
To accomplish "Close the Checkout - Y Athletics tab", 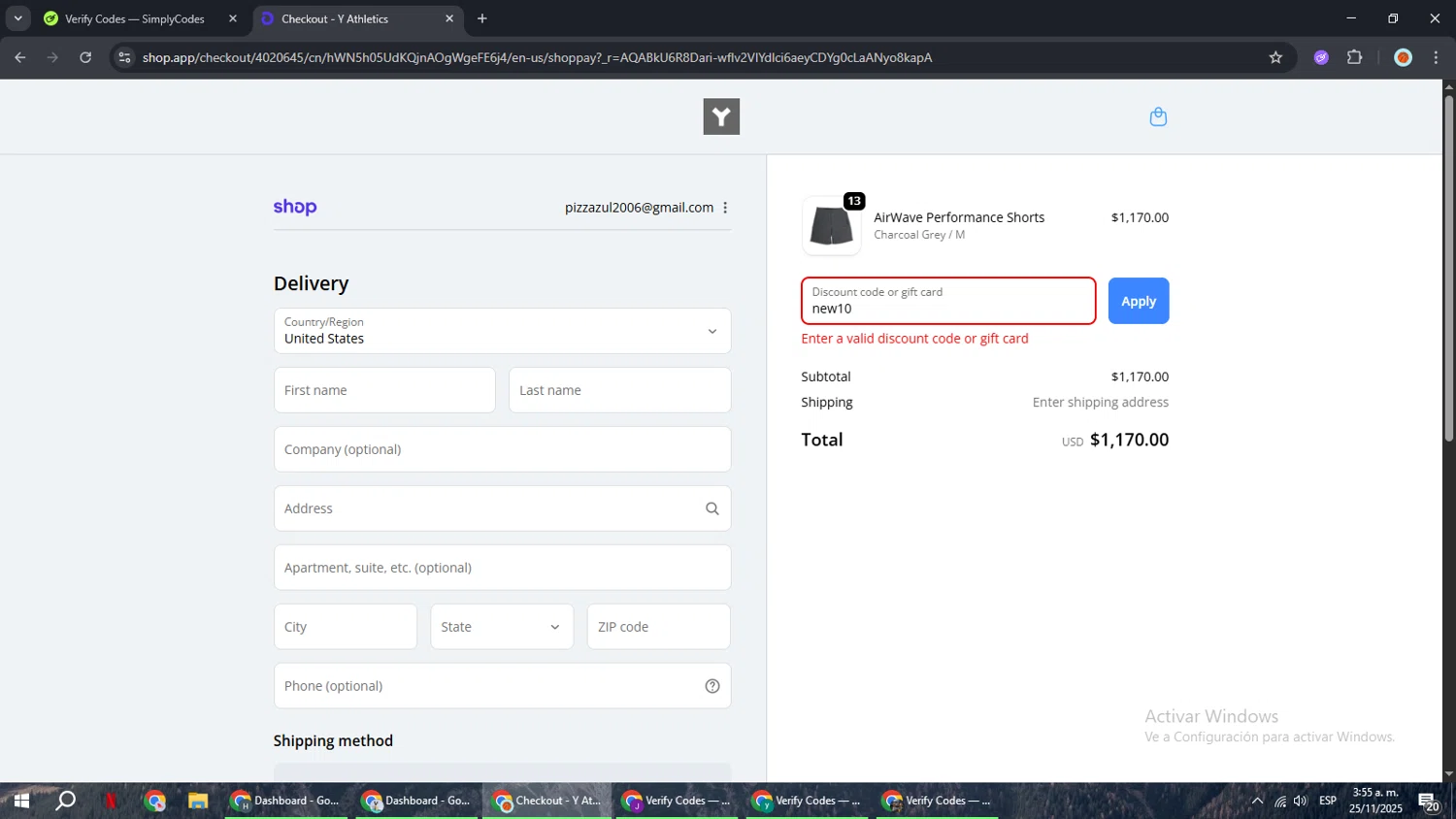I will point(449,18).
